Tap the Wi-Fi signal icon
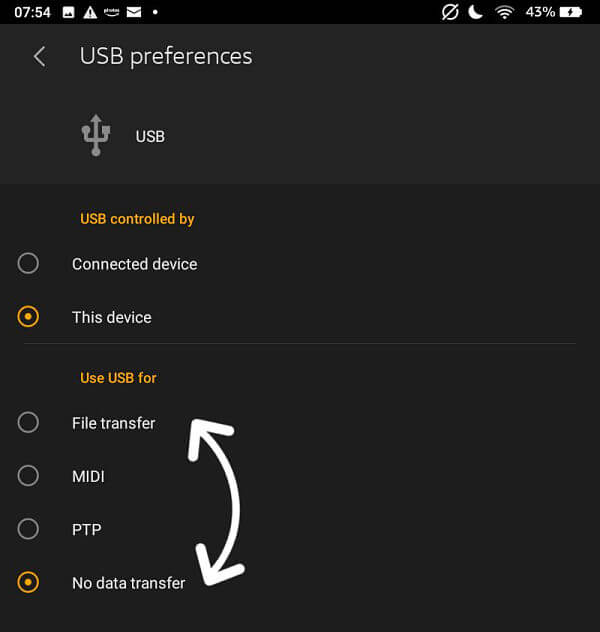 point(504,12)
